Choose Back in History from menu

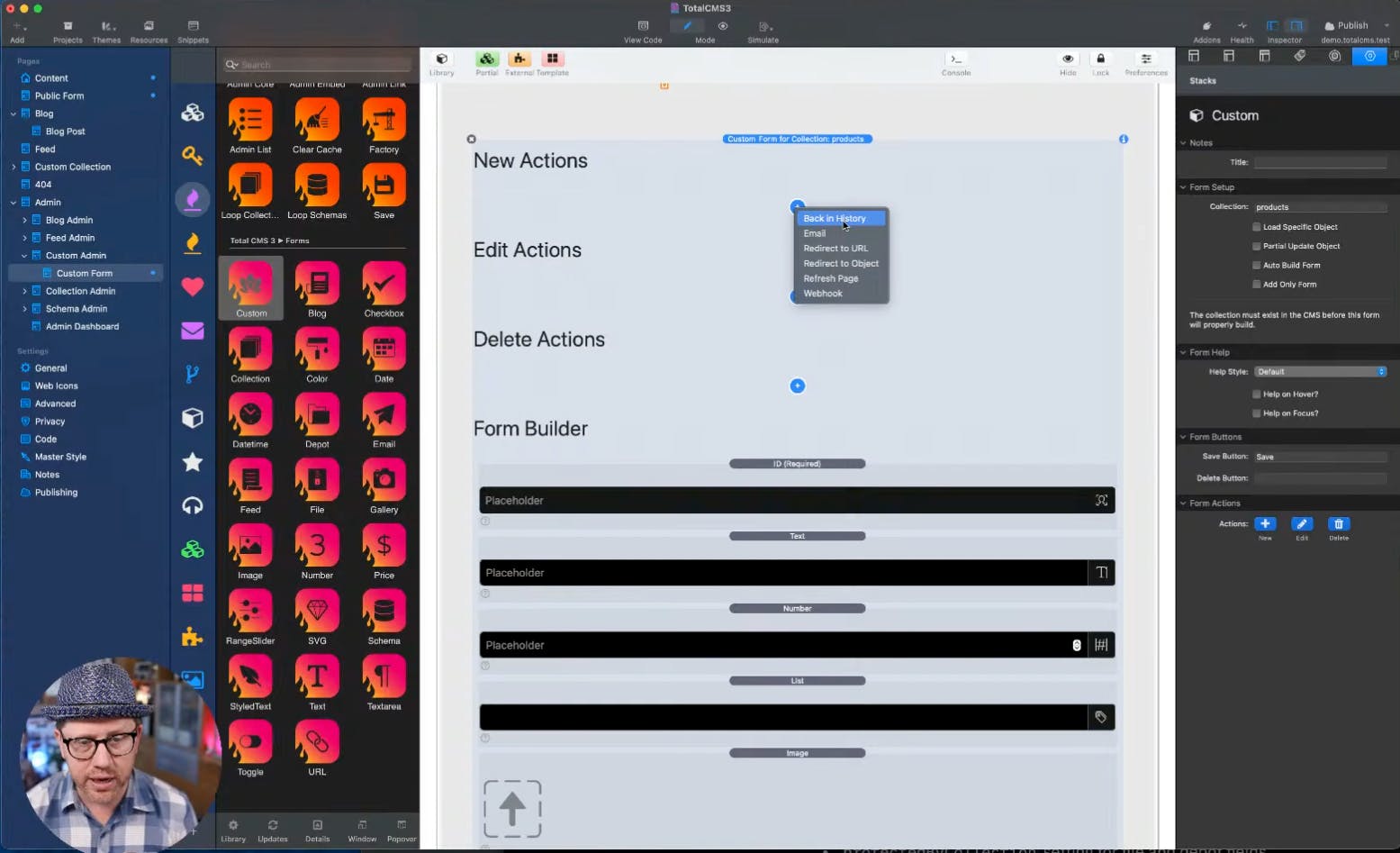click(x=841, y=218)
